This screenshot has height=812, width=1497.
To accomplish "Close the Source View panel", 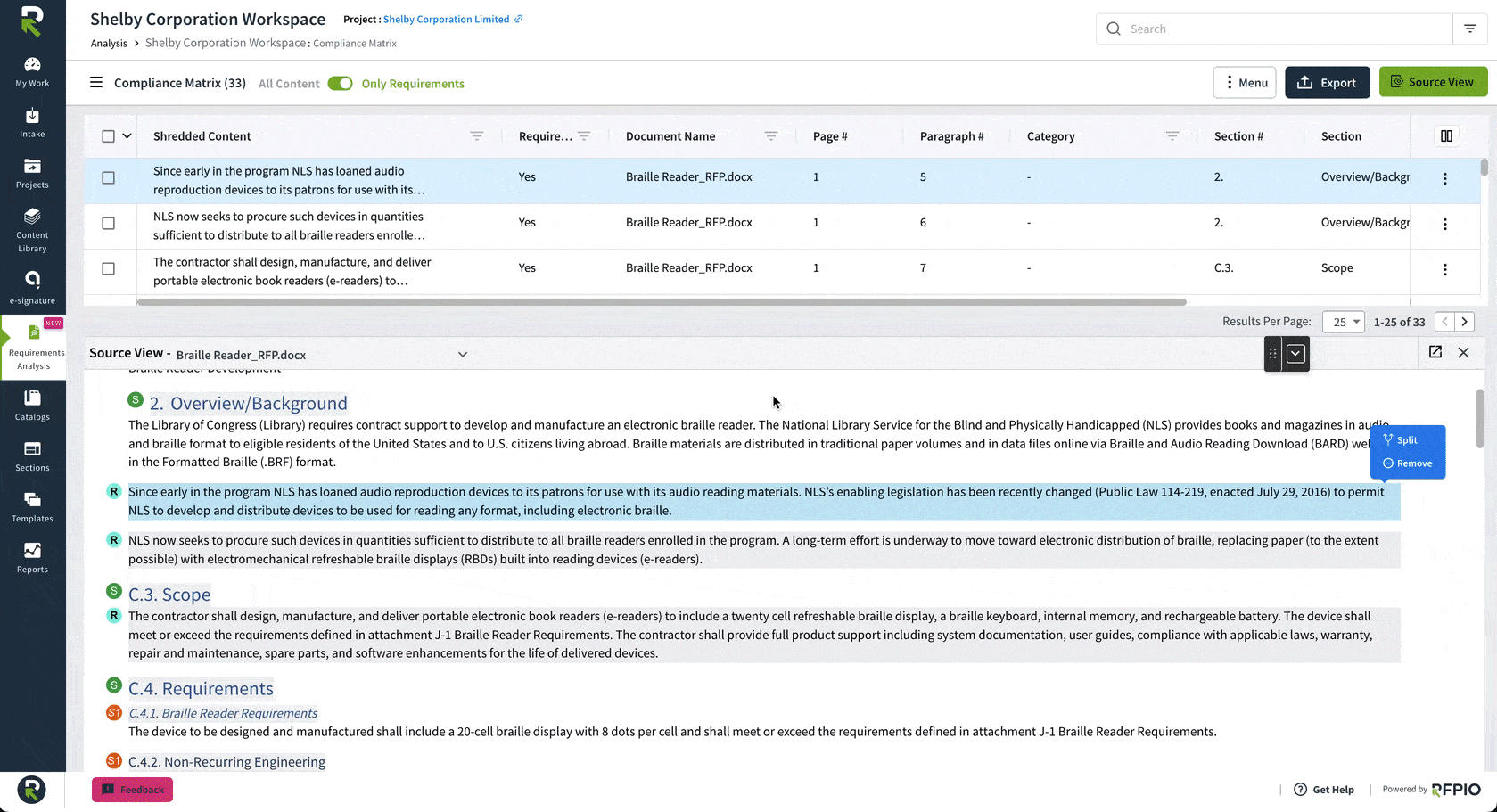I will pyautogui.click(x=1464, y=352).
